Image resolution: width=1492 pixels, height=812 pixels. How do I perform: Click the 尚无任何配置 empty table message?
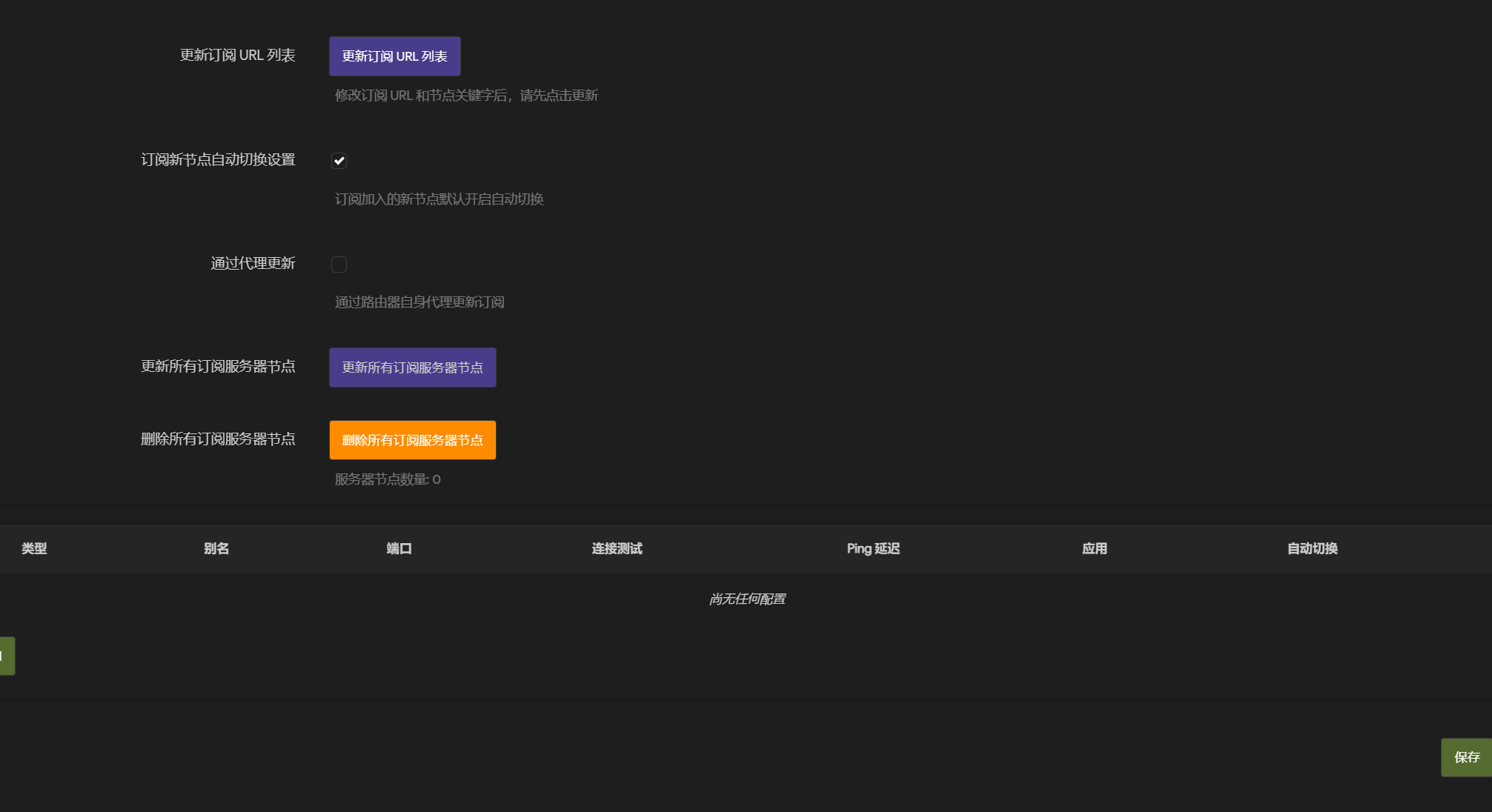coord(747,599)
